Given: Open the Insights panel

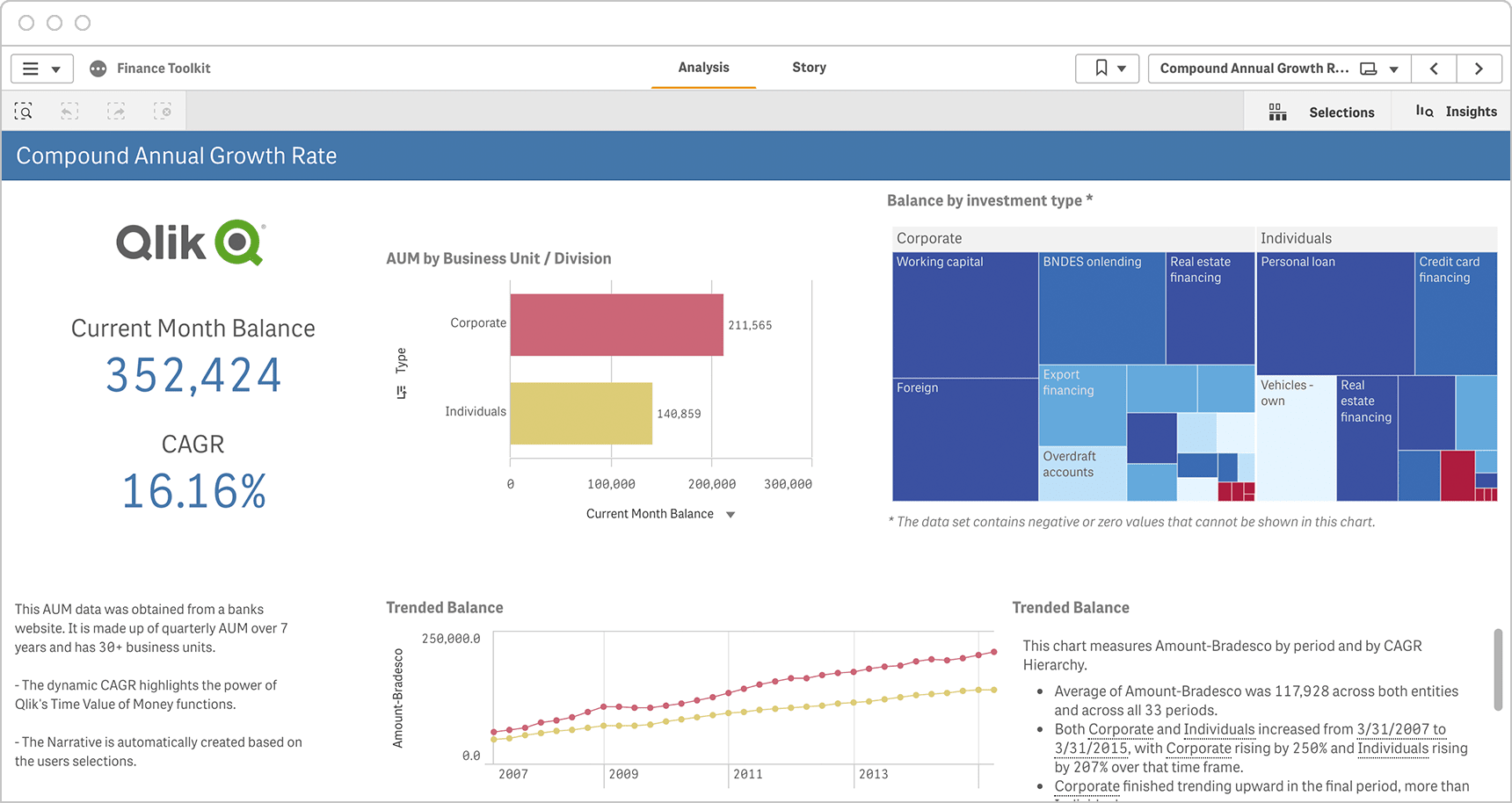Looking at the screenshot, I should coord(1456,112).
